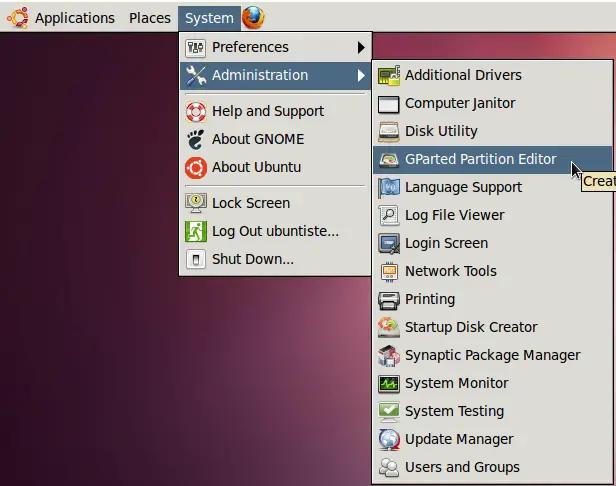Click the Disk Utility drive icon
The width and height of the screenshot is (616, 486).
click(389, 132)
